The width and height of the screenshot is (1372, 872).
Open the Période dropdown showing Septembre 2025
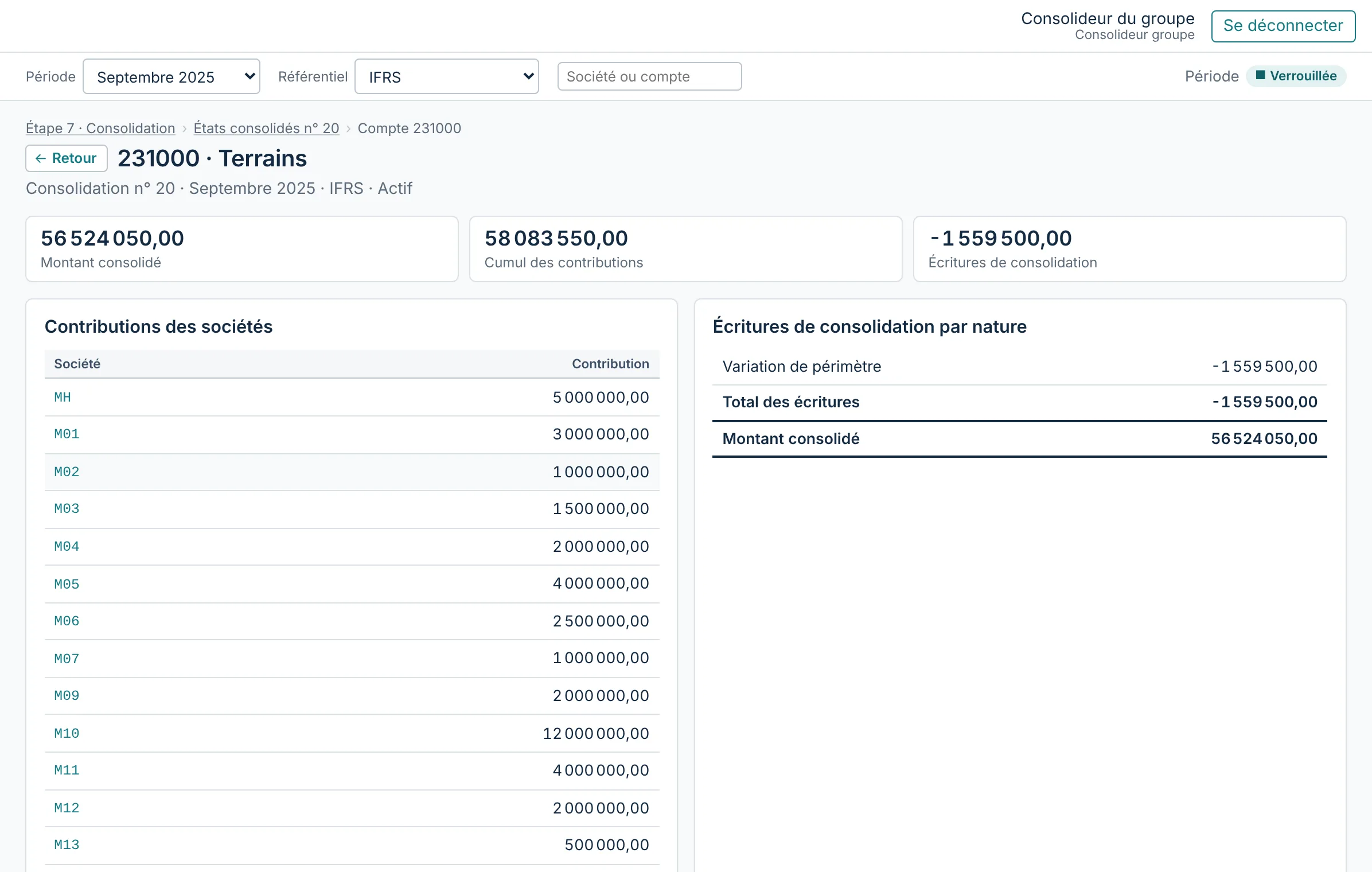(171, 76)
